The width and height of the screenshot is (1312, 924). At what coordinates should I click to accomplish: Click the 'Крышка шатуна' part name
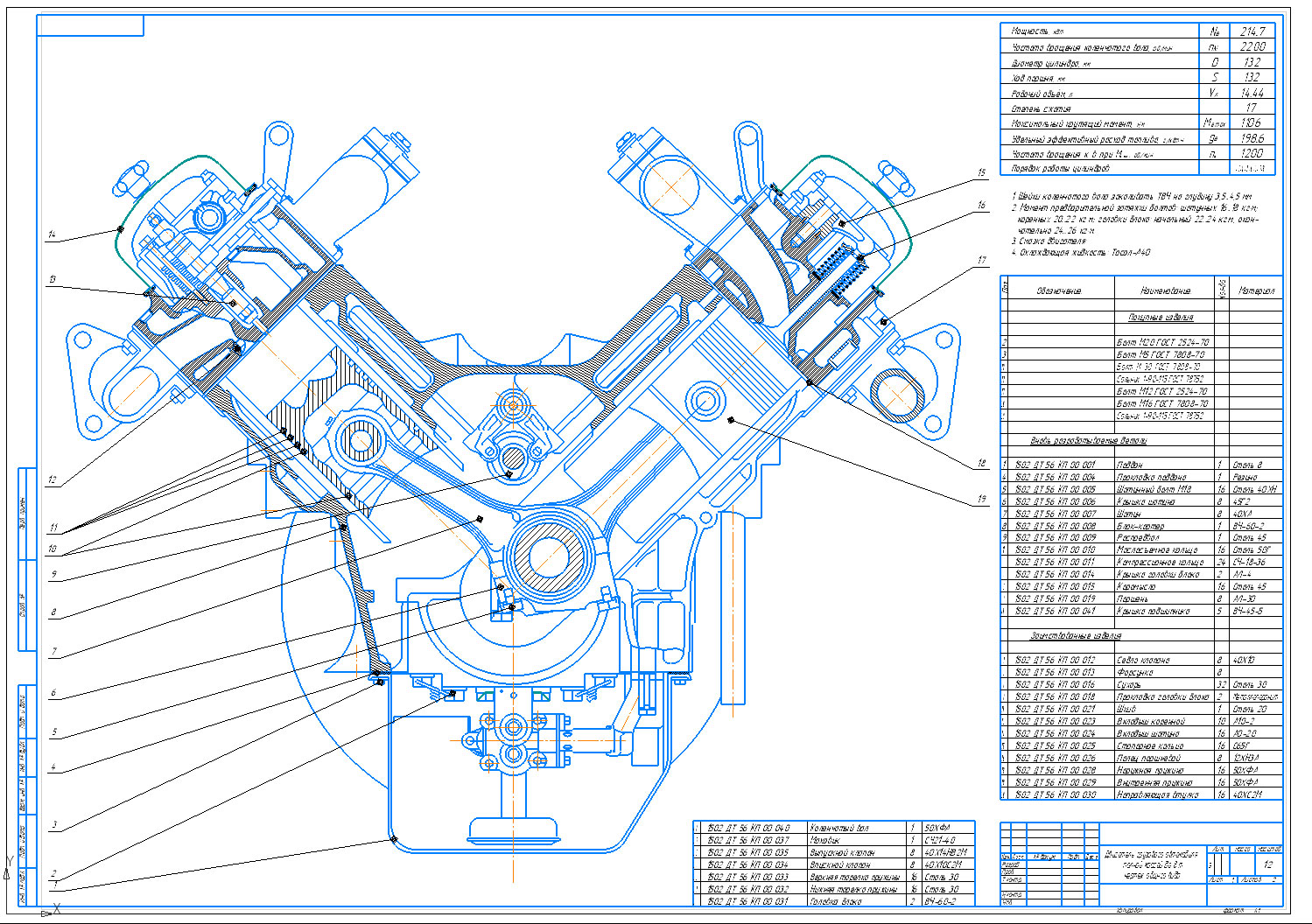[x=1145, y=502]
